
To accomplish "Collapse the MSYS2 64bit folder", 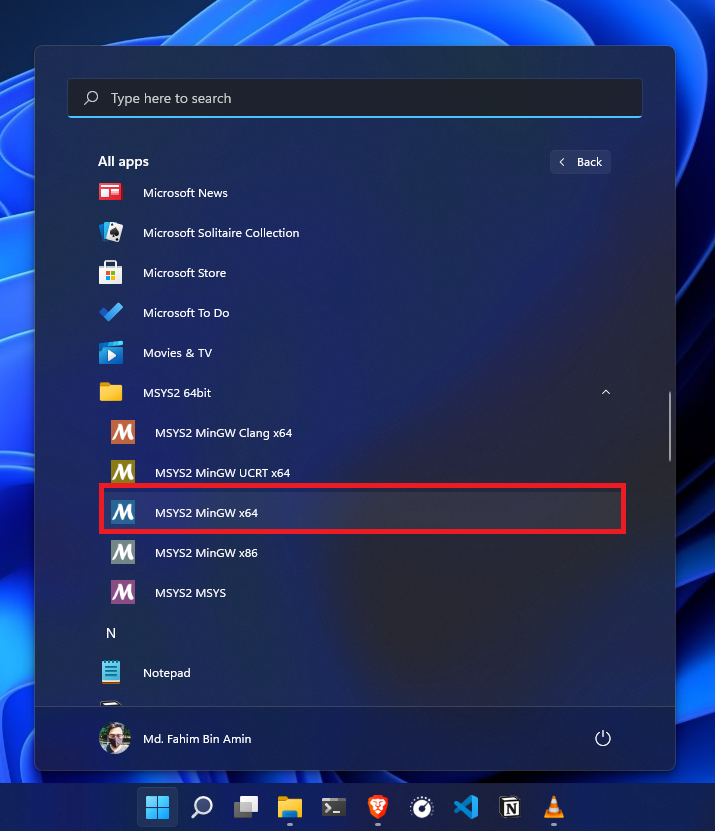I will [x=605, y=393].
